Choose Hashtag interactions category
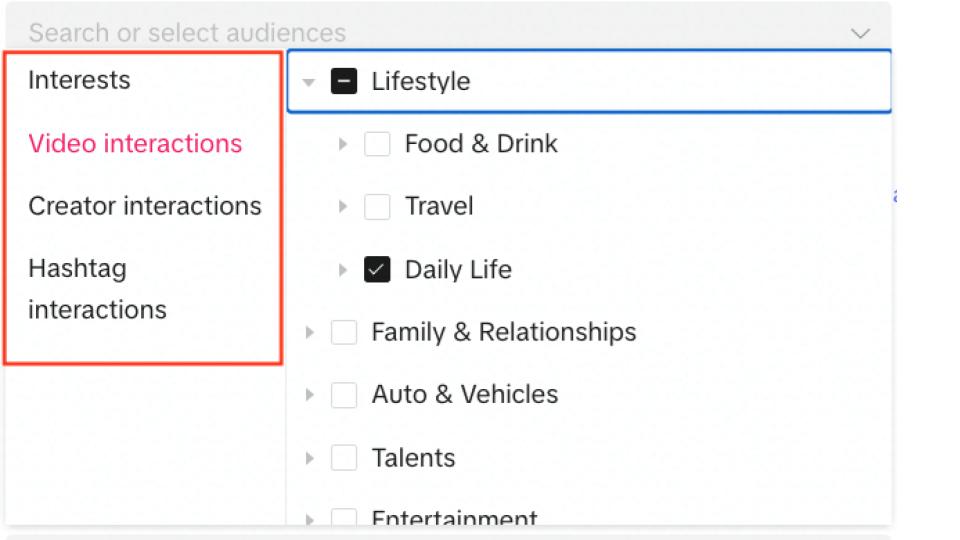 97,289
